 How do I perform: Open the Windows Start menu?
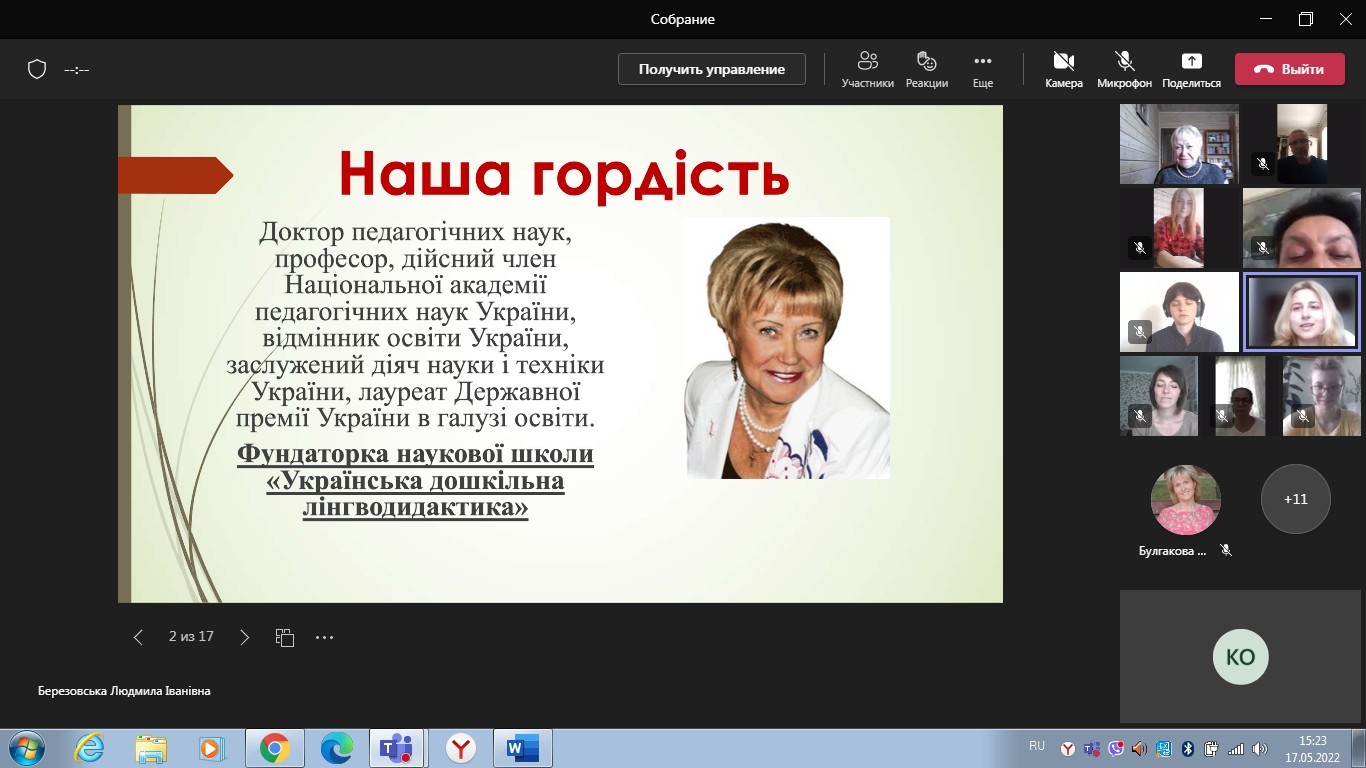25,747
